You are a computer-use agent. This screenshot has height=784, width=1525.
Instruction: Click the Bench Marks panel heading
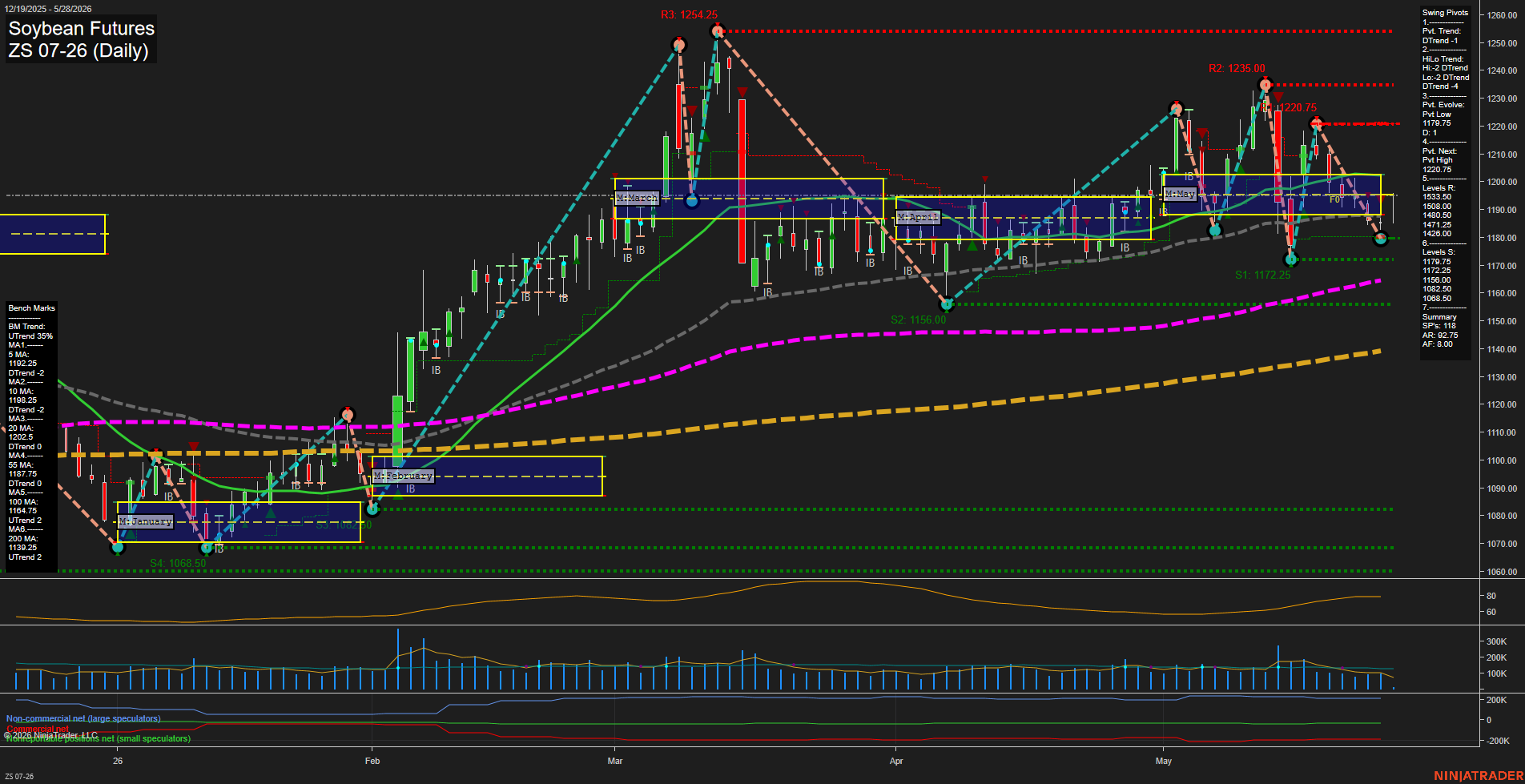coord(32,308)
